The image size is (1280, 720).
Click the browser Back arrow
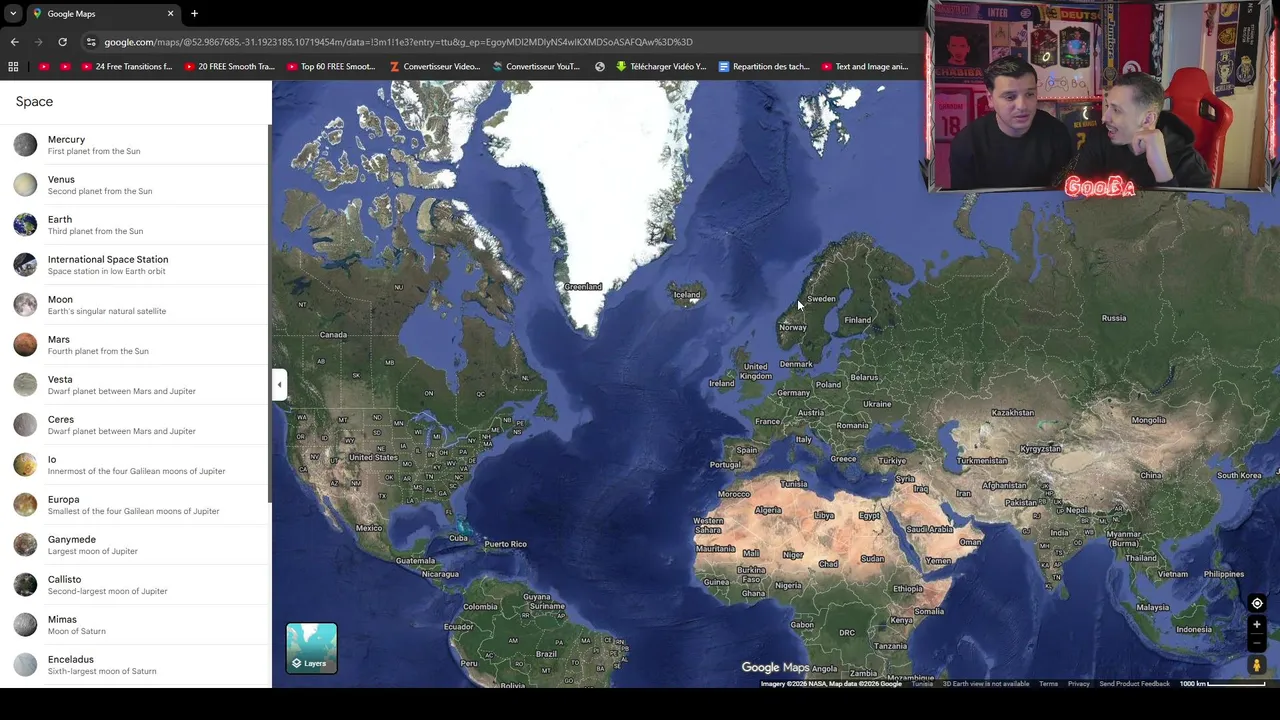[x=14, y=42]
